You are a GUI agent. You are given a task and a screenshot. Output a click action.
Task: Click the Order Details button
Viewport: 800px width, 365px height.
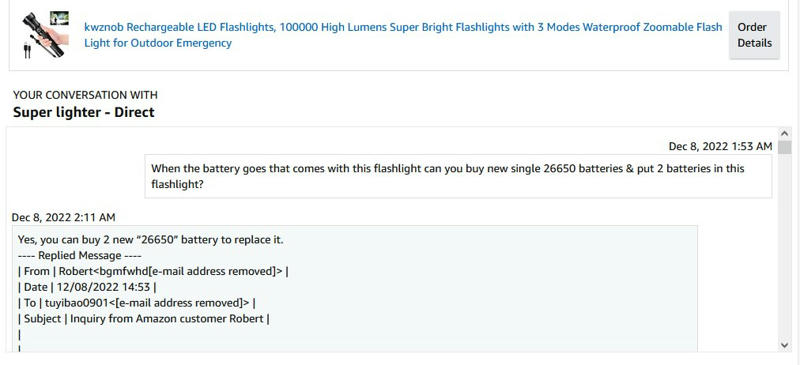[754, 35]
